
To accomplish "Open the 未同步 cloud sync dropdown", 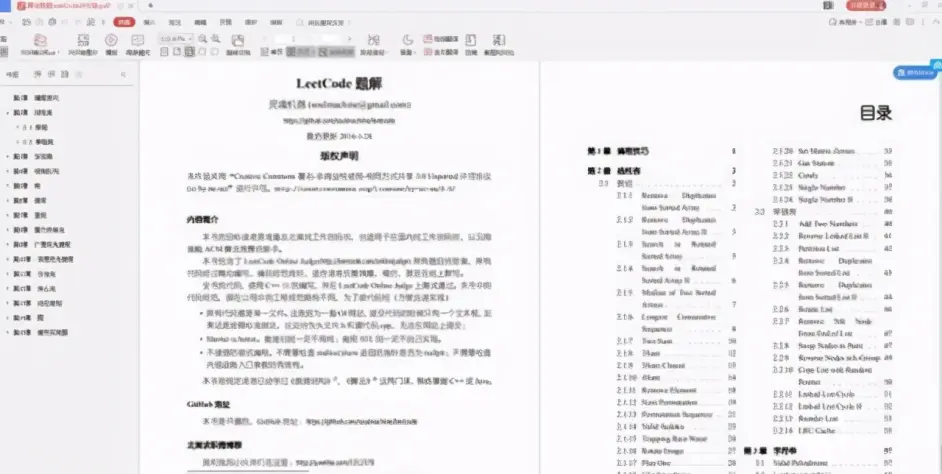I will pos(845,22).
